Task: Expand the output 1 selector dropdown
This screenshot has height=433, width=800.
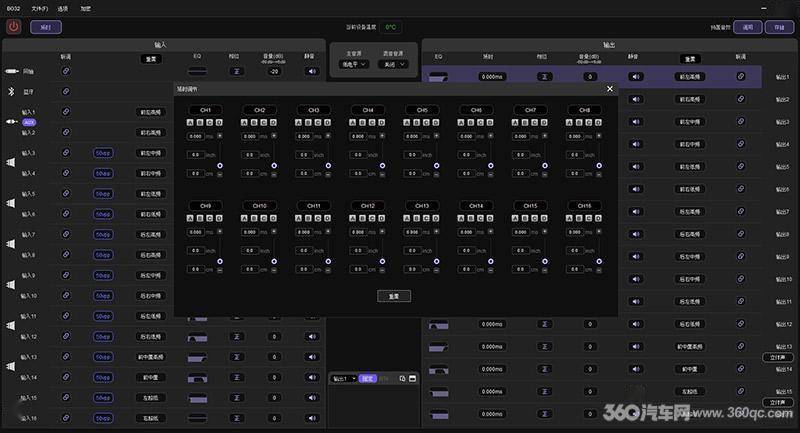Action: [344, 378]
